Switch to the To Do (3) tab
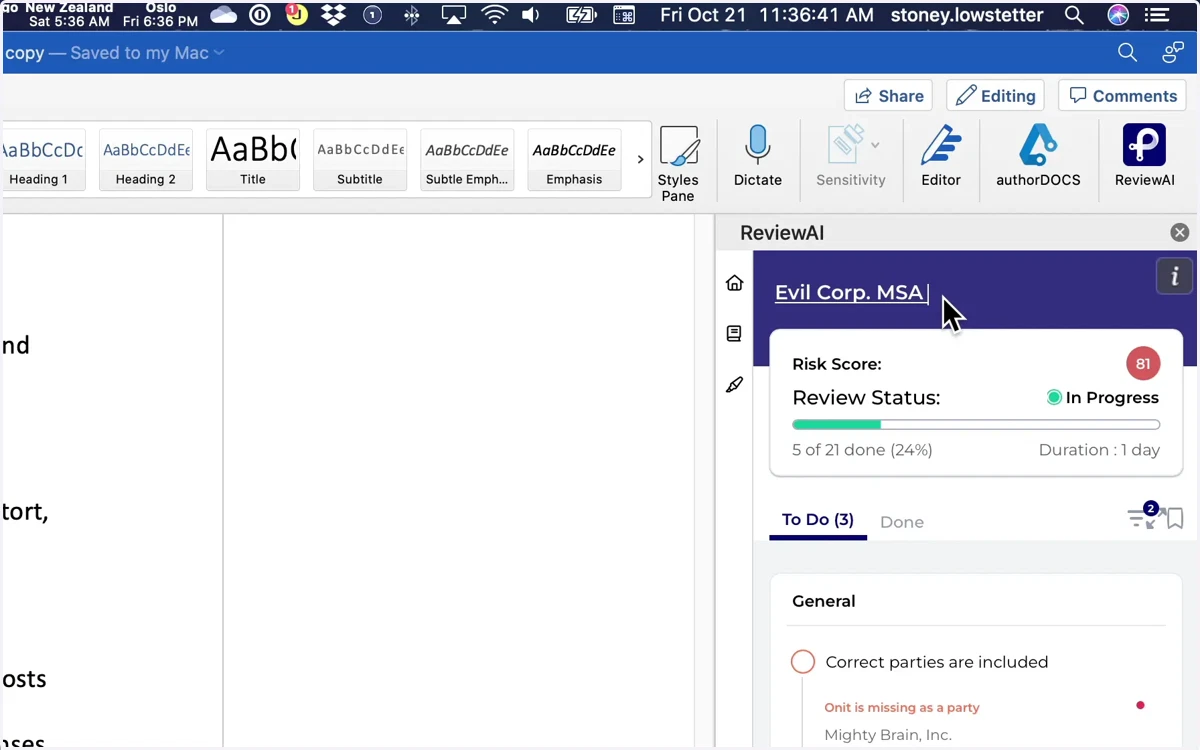 (818, 520)
